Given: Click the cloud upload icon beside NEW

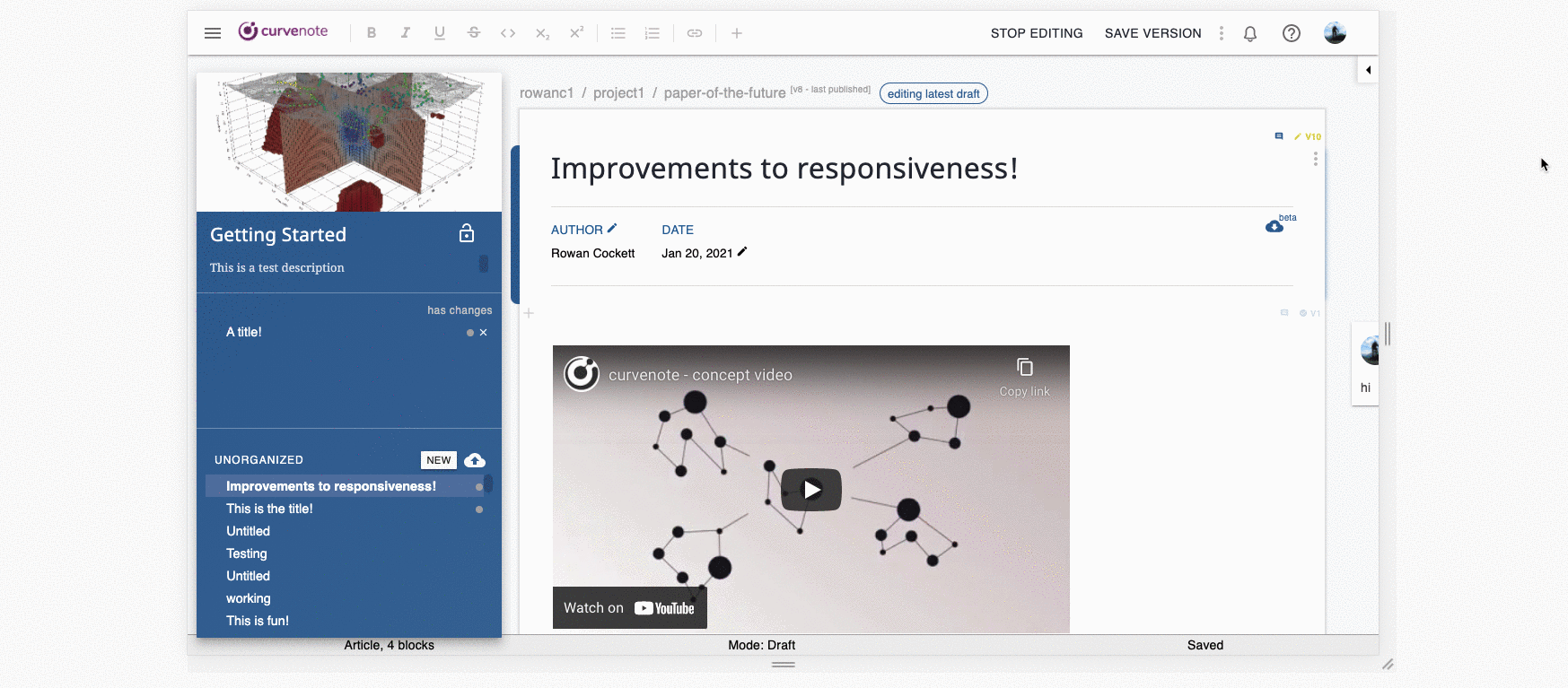Looking at the screenshot, I should 475,460.
